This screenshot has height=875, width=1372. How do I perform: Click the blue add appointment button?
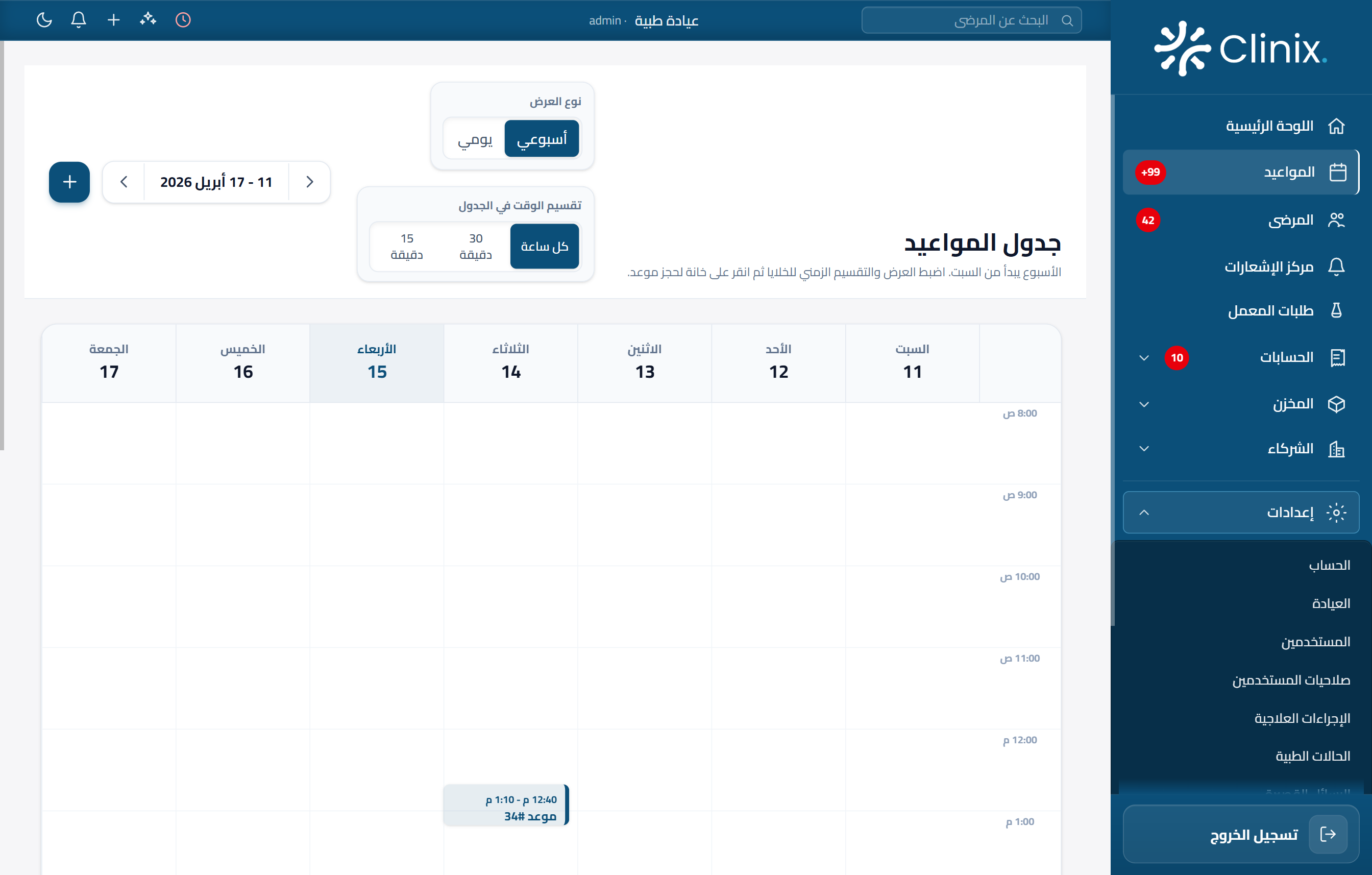coord(69,182)
